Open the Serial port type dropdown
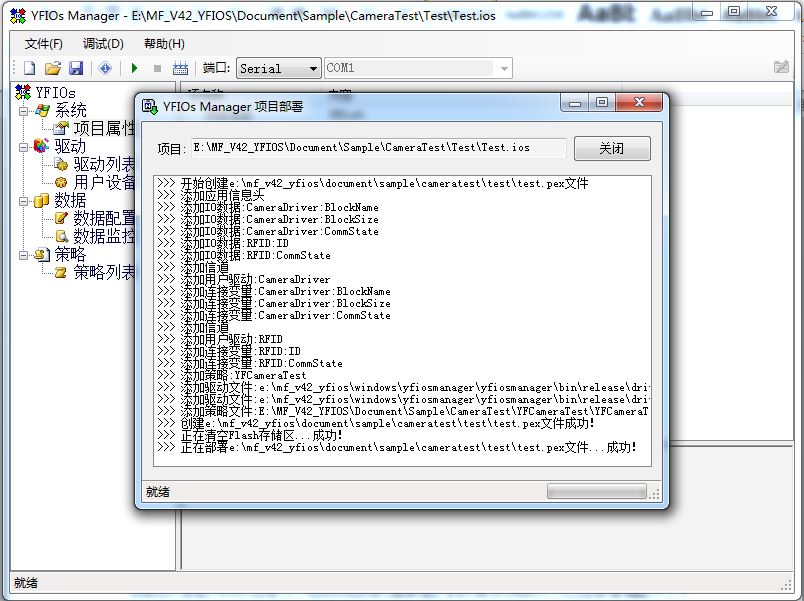Image resolution: width=804 pixels, height=601 pixels. [312, 69]
